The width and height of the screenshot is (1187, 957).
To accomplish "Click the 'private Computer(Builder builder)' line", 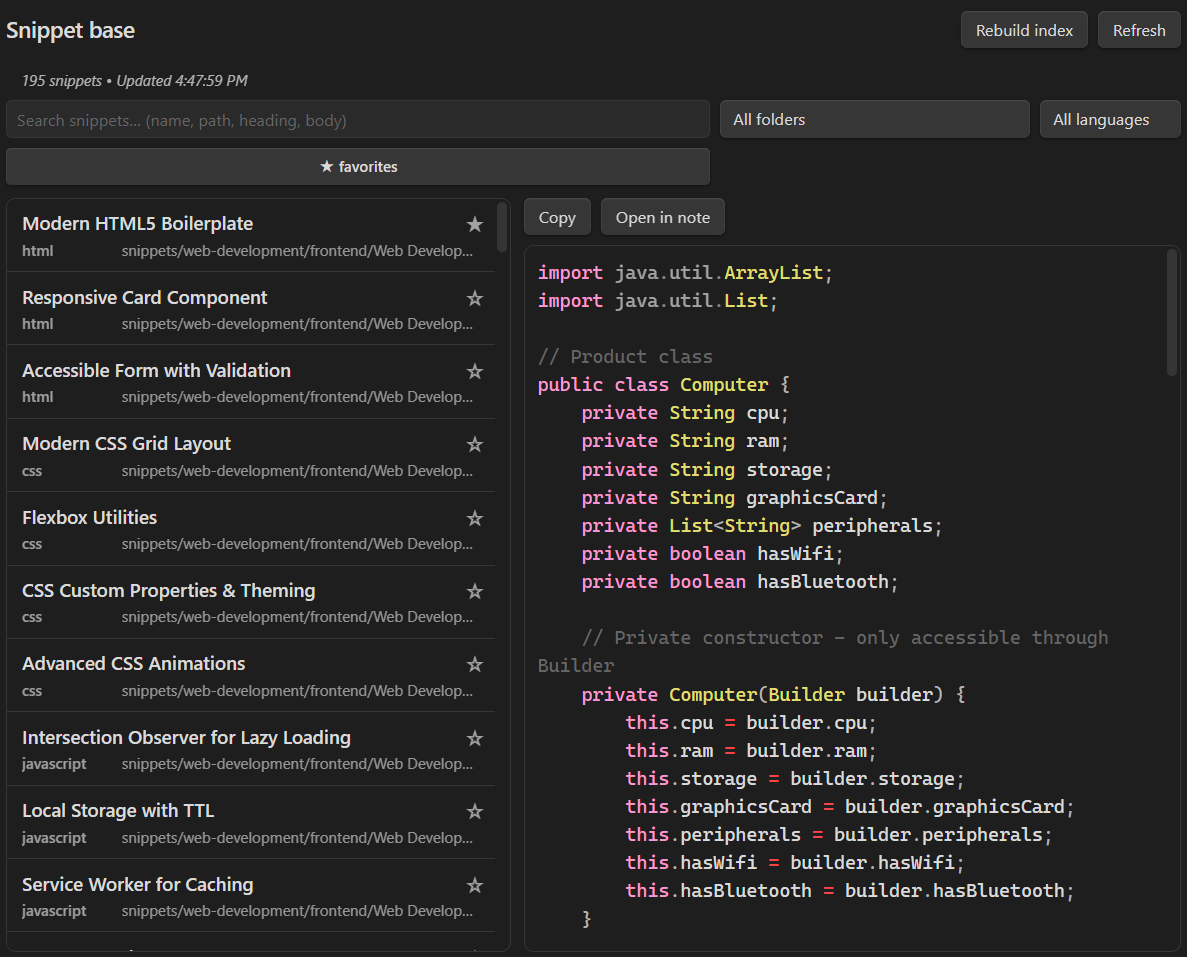I will pos(773,694).
